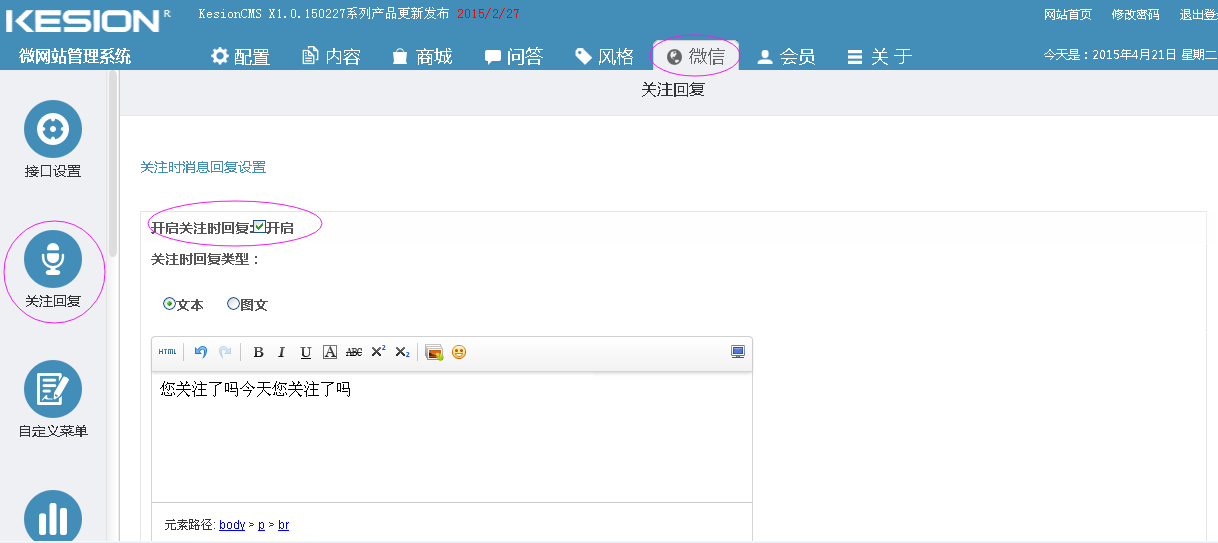
Task: Click the 退出登录 link
Action: (x=1198, y=14)
